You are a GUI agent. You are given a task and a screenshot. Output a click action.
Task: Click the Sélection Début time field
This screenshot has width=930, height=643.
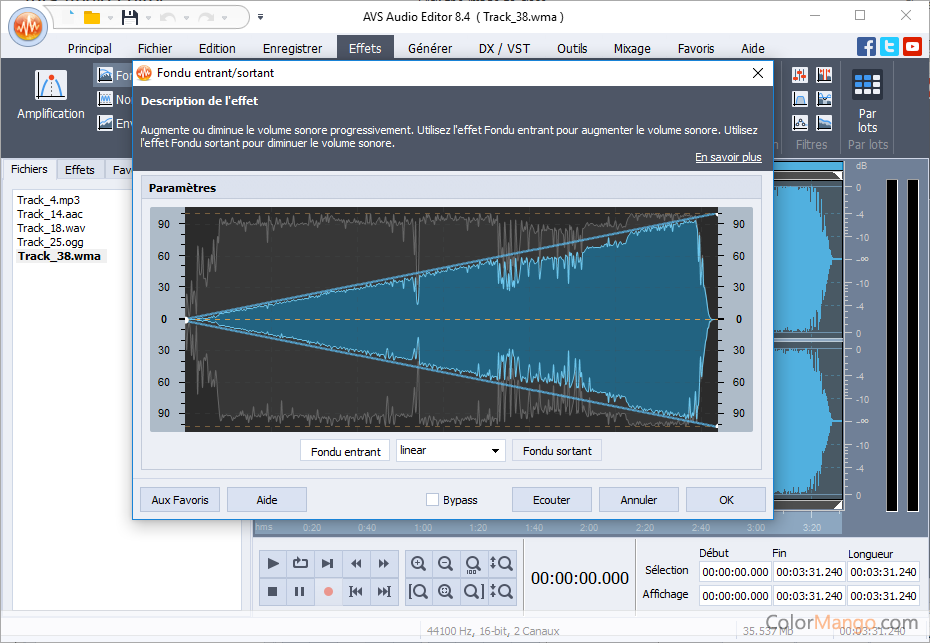pyautogui.click(x=734, y=572)
